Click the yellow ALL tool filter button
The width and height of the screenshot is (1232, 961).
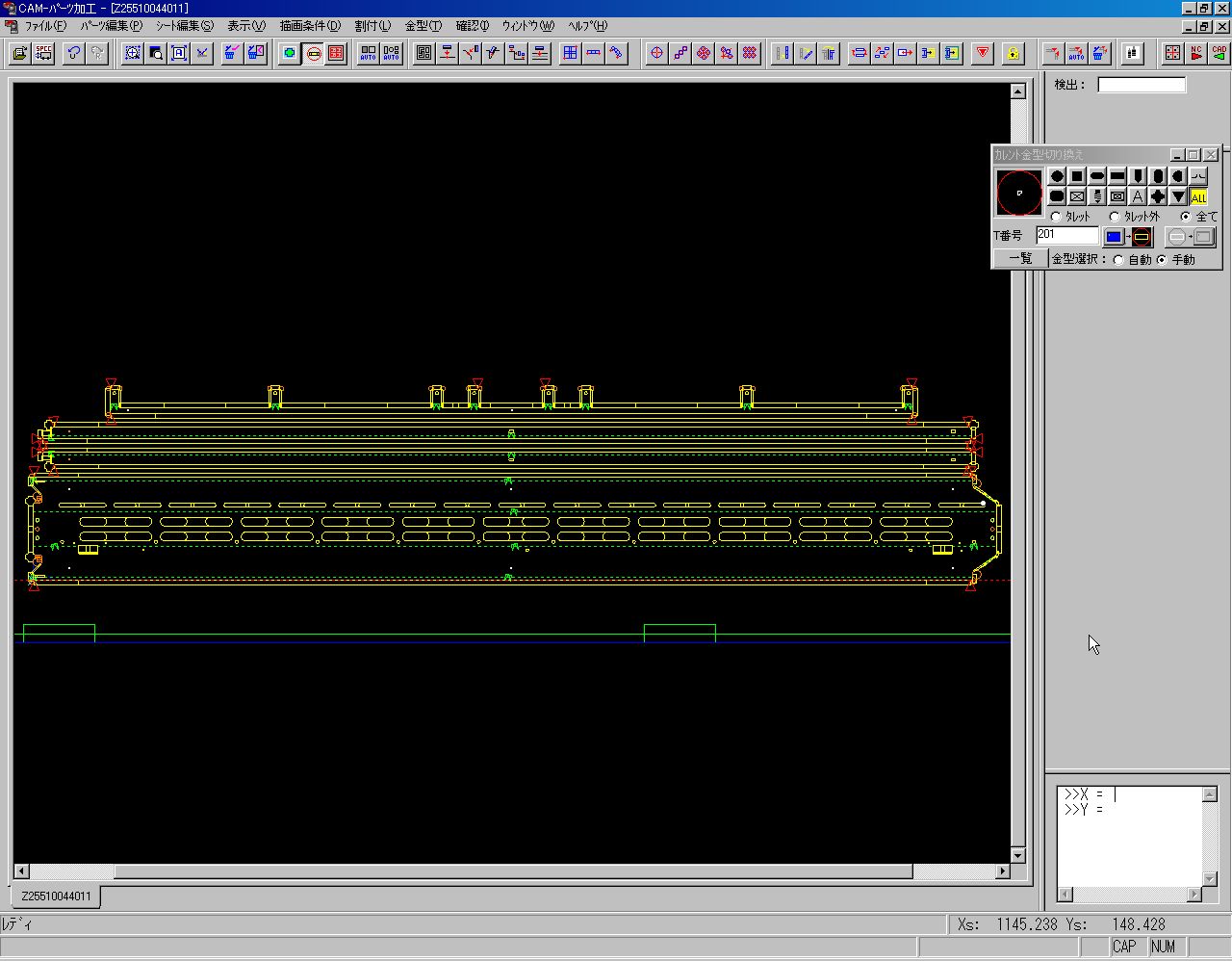click(x=1198, y=196)
